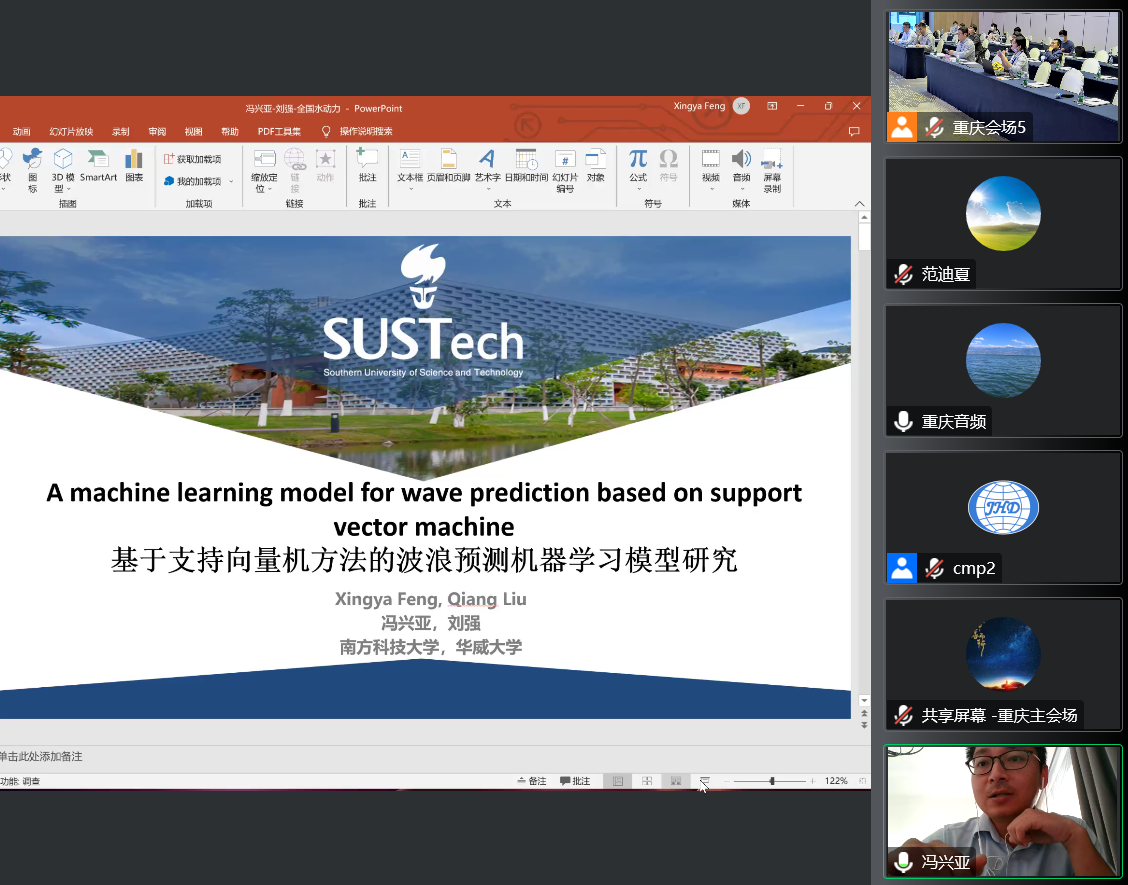Click 范迪夏's muted microphone icon
Viewport: 1128px width, 885px height.
pos(904,274)
